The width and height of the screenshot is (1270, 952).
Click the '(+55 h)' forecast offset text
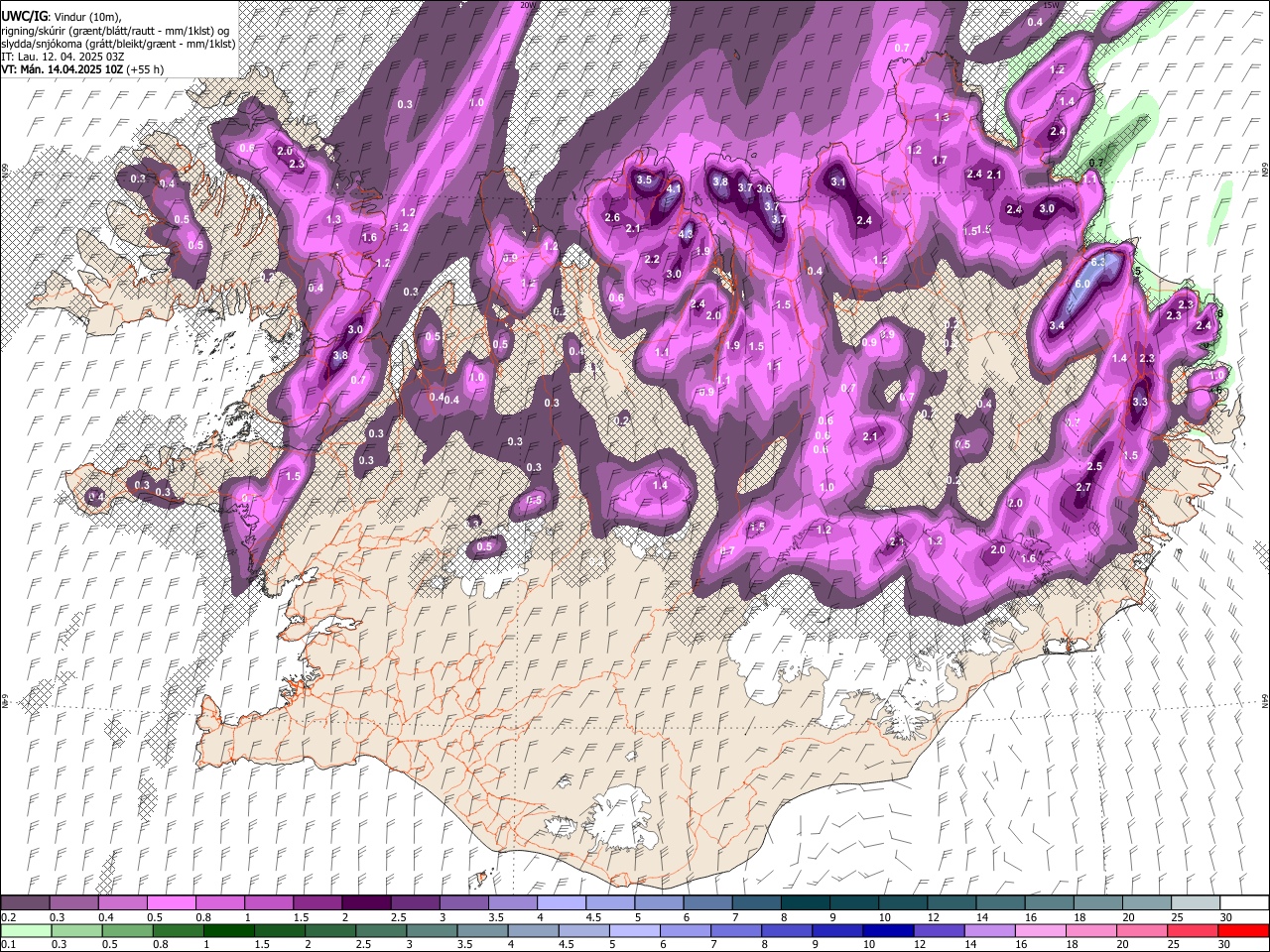tap(145, 69)
